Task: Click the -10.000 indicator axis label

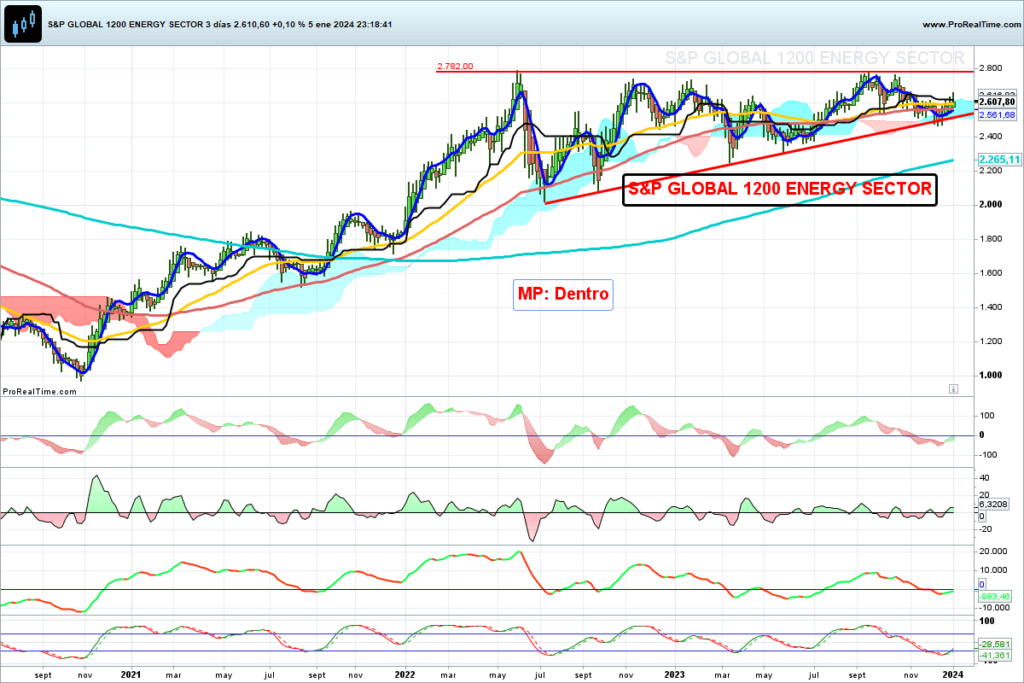Action: 993,607
